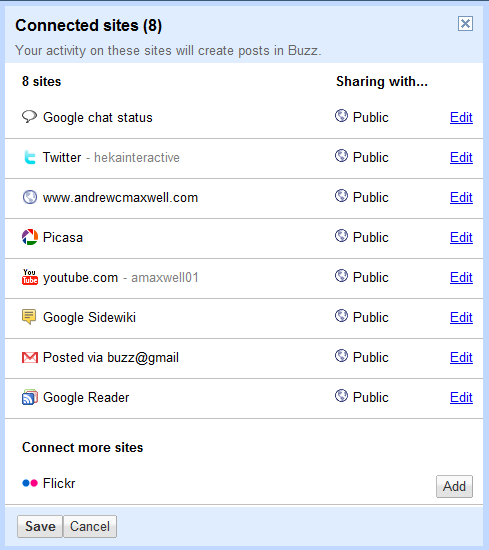This screenshot has width=489, height=550.
Task: Click the Picasa pinwheel icon
Action: (30, 237)
